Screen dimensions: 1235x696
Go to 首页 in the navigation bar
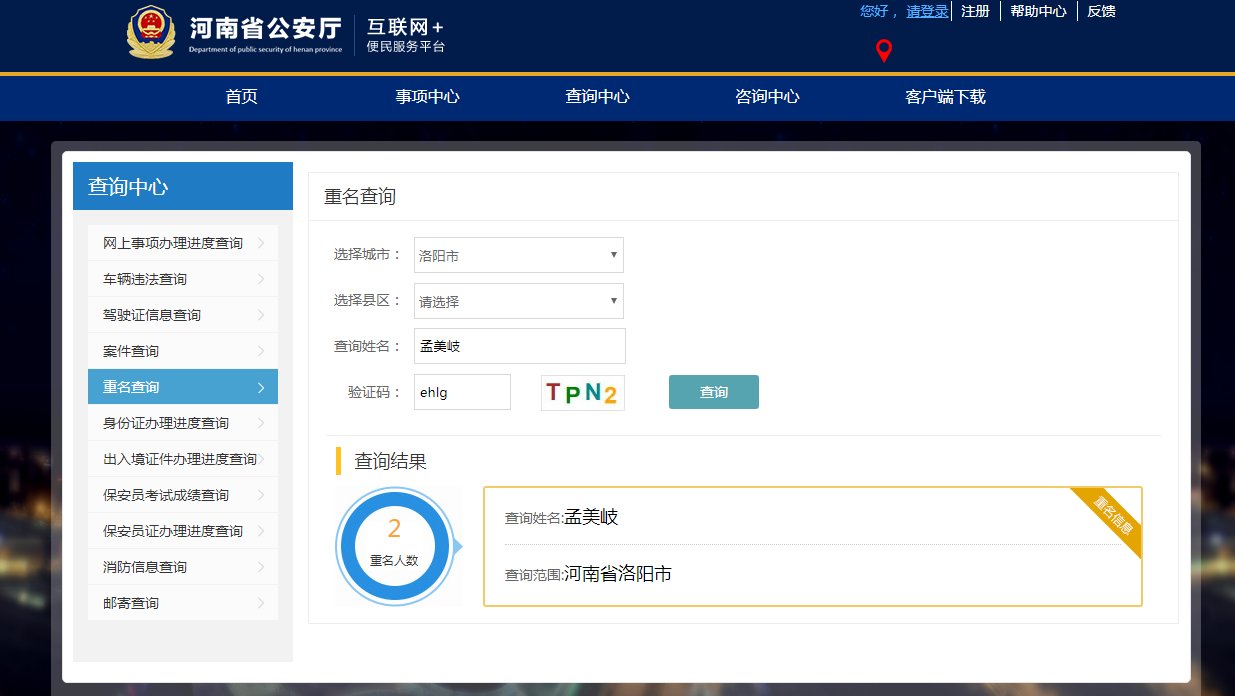240,97
